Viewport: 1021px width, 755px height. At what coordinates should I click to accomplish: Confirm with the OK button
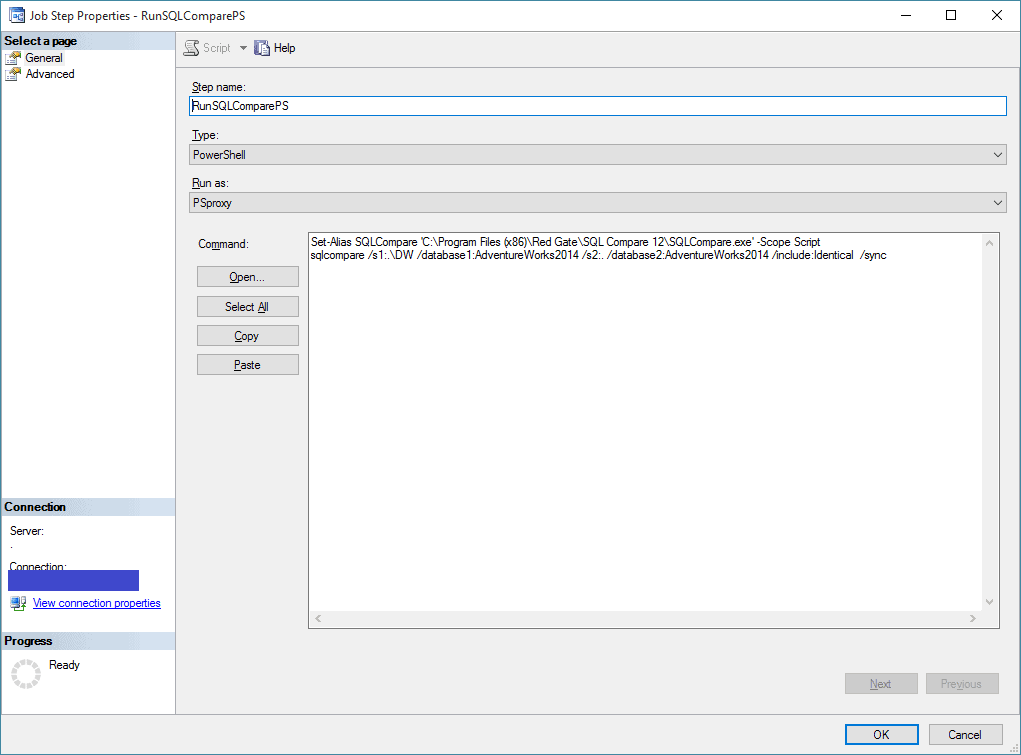coord(881,735)
